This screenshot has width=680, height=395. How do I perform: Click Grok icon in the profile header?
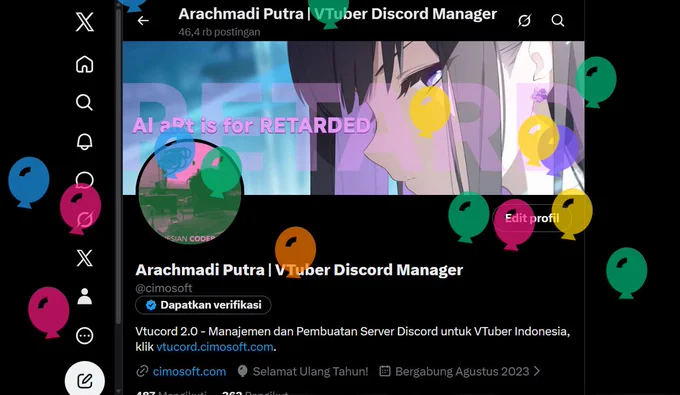tap(524, 20)
